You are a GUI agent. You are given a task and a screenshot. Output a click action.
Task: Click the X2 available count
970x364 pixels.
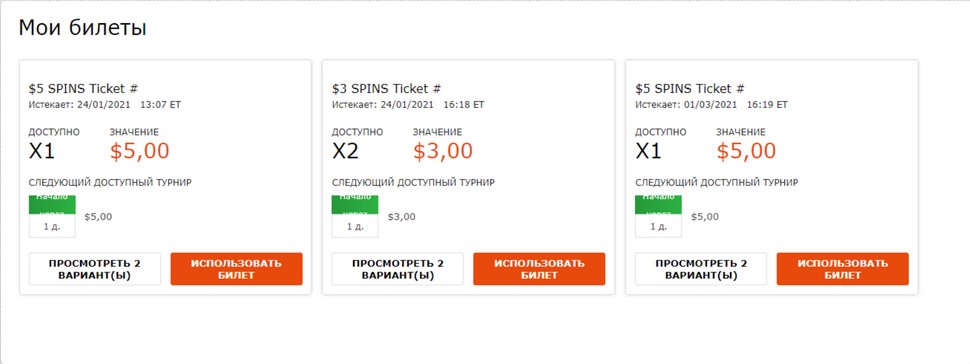point(345,151)
